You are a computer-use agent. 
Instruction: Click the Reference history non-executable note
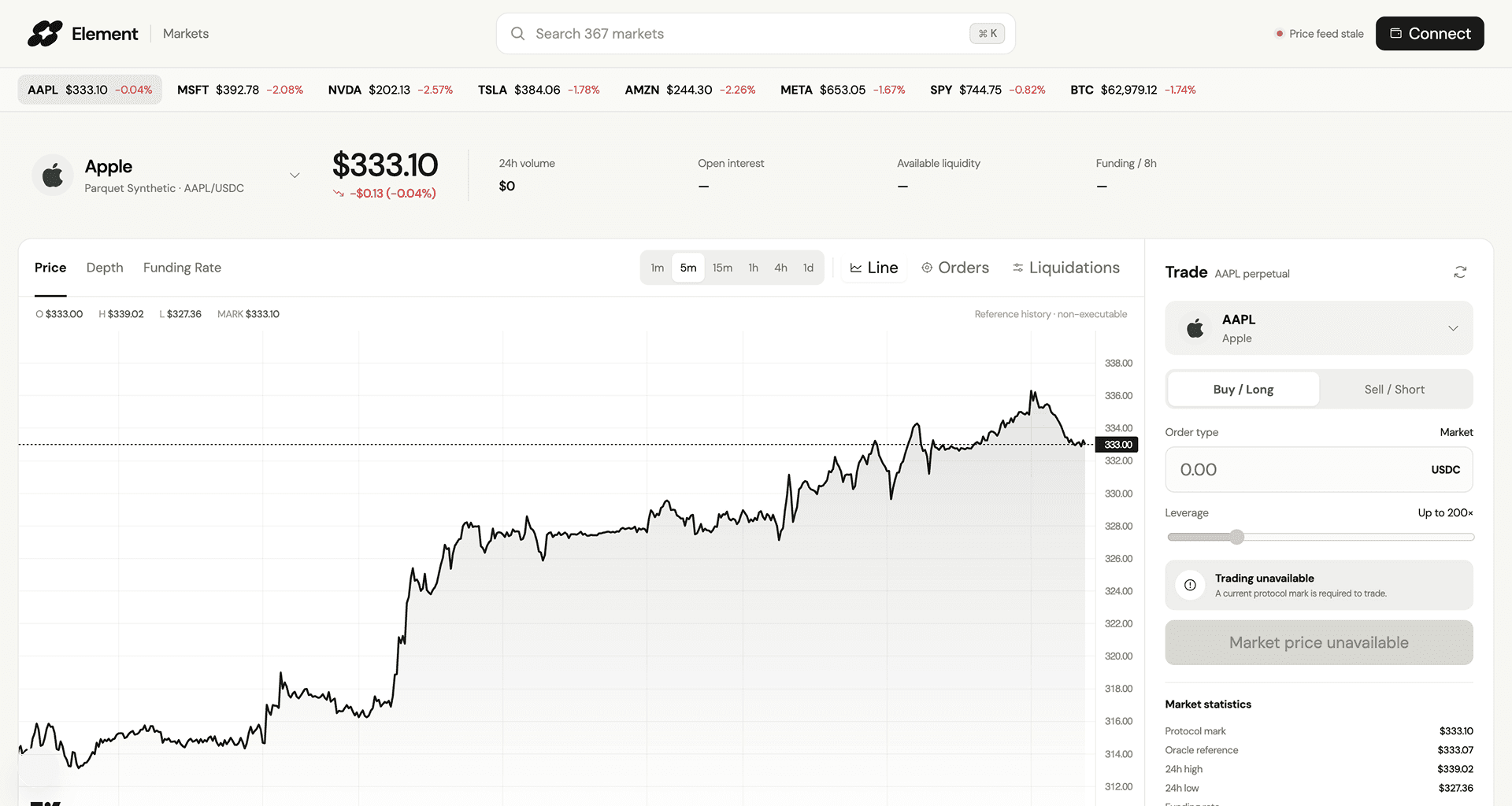[x=1051, y=315]
